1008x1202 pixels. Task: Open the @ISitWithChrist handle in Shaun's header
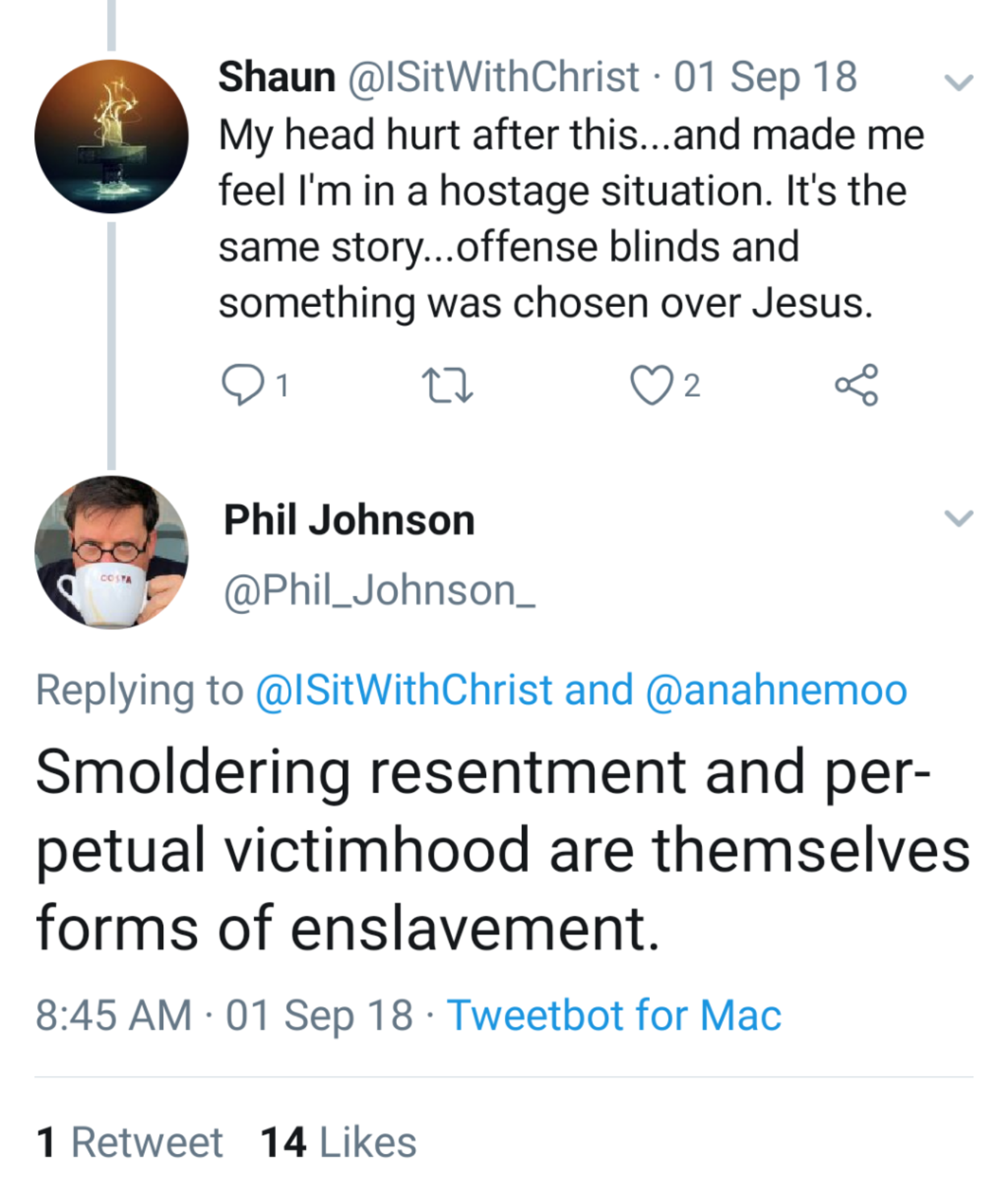(x=493, y=77)
